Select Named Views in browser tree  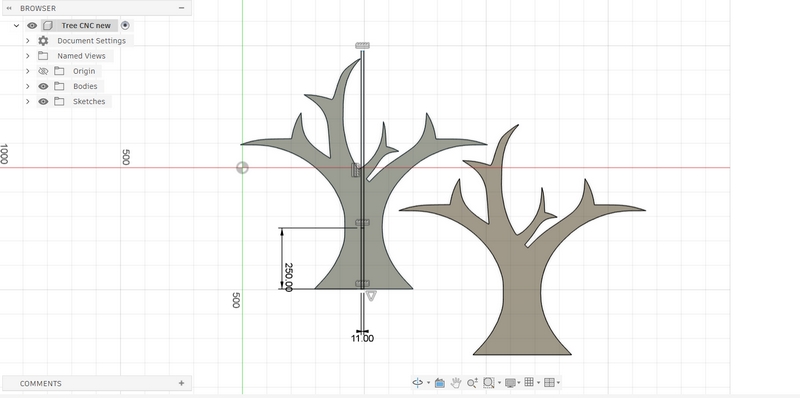(x=81, y=56)
